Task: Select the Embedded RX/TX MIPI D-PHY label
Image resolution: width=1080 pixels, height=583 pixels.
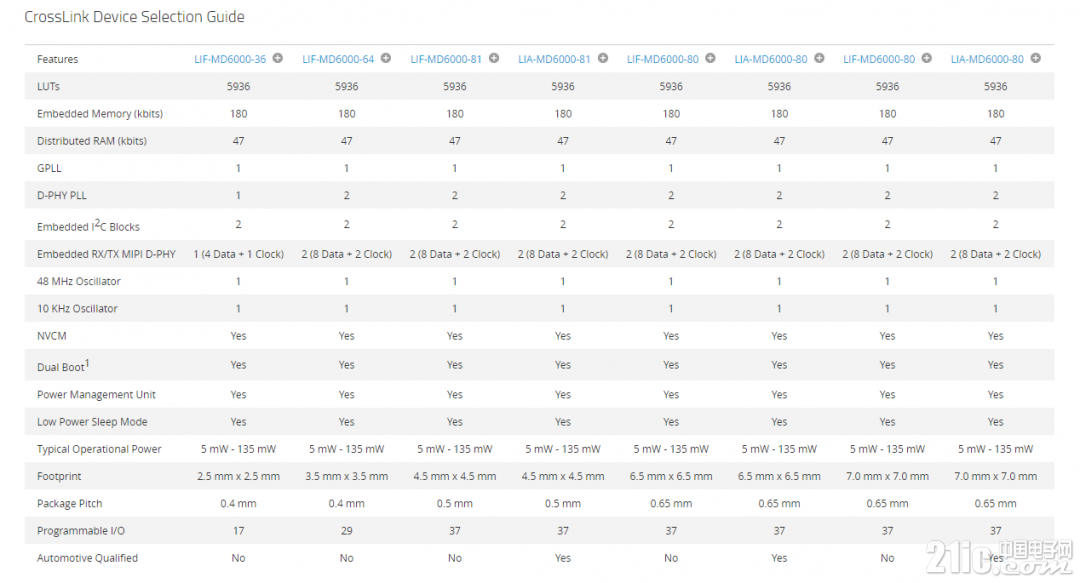Action: coord(106,254)
